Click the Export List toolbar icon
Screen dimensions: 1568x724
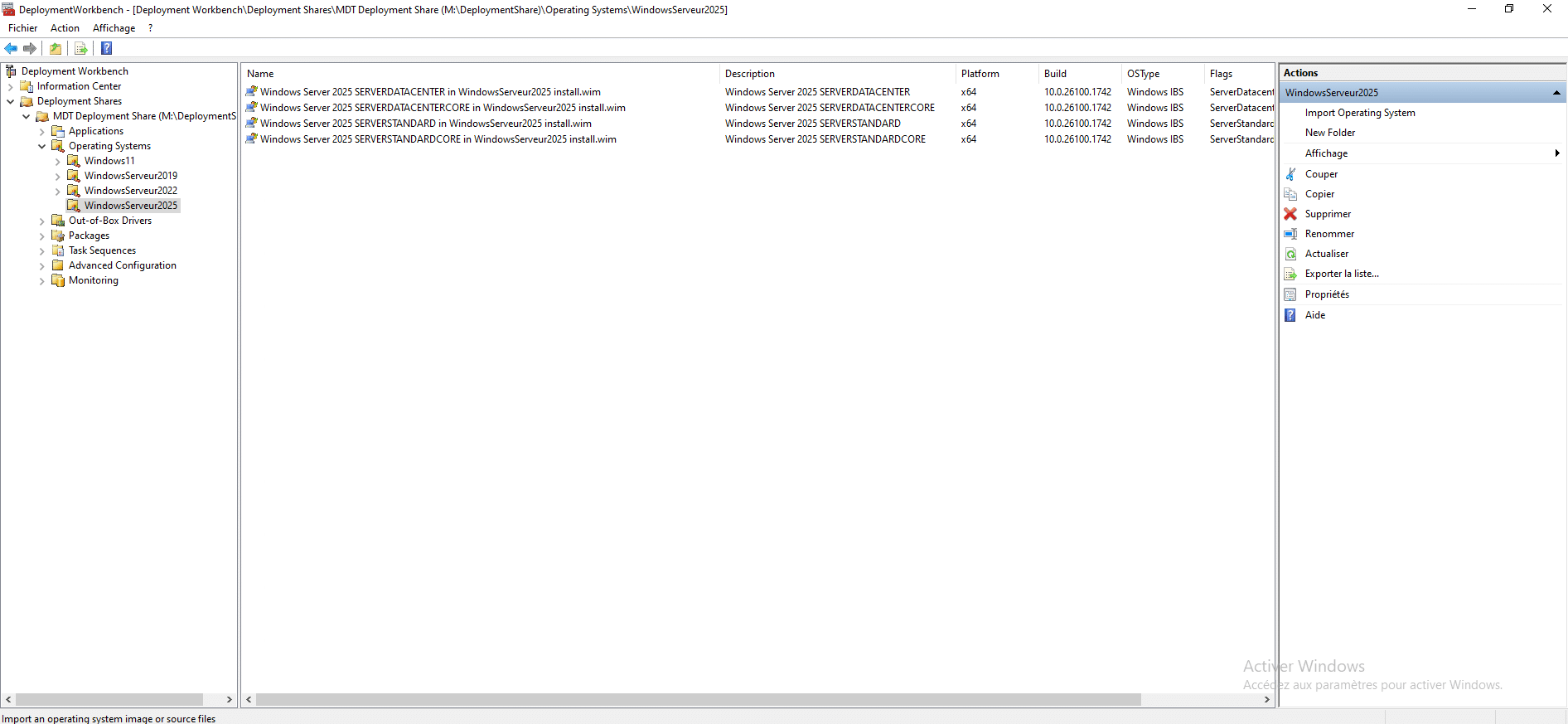80,48
